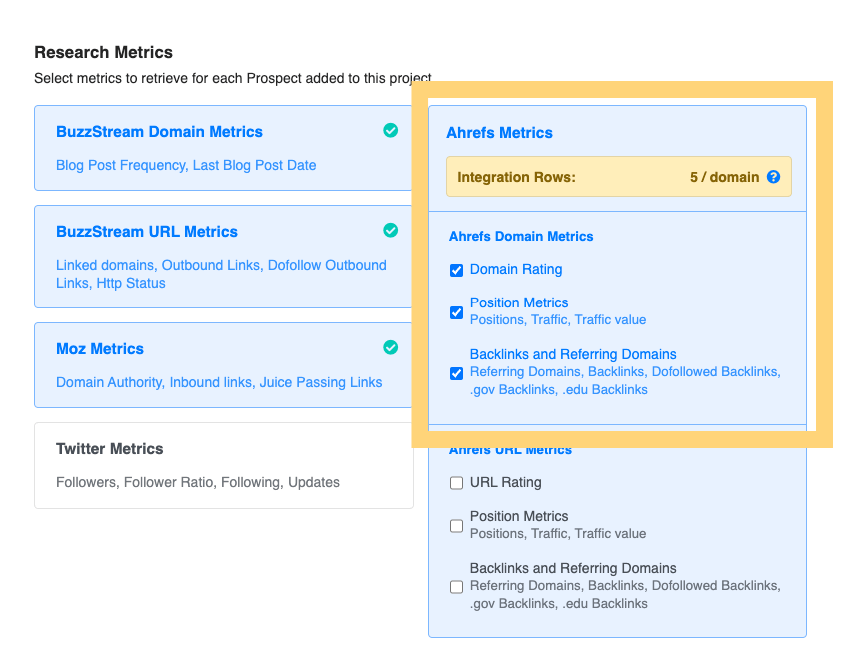
Task: Click the Domain Authority metrics description under Moz
Action: [x=219, y=382]
